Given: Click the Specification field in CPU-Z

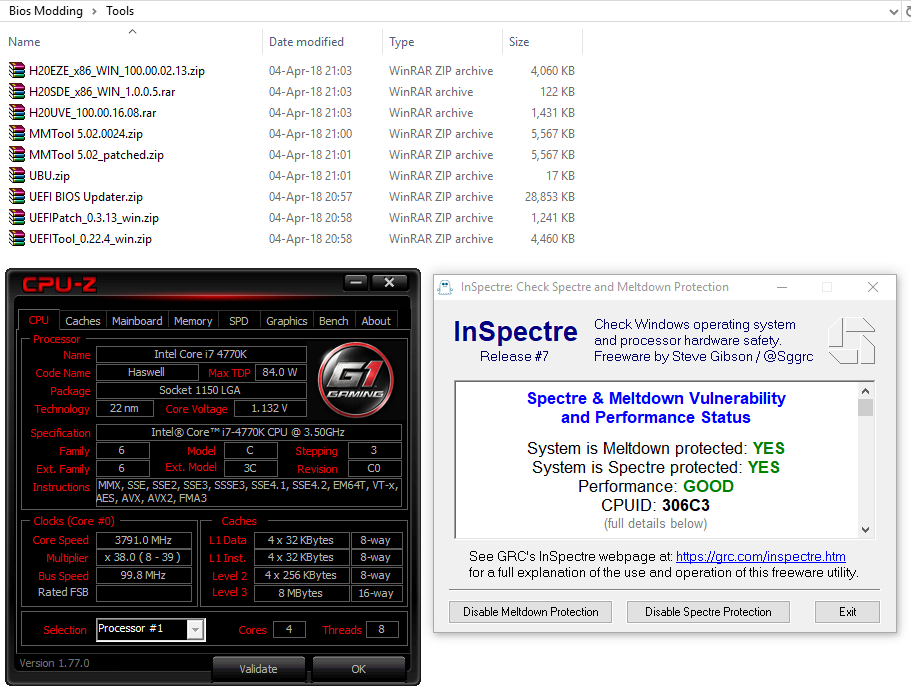Looking at the screenshot, I should (249, 432).
